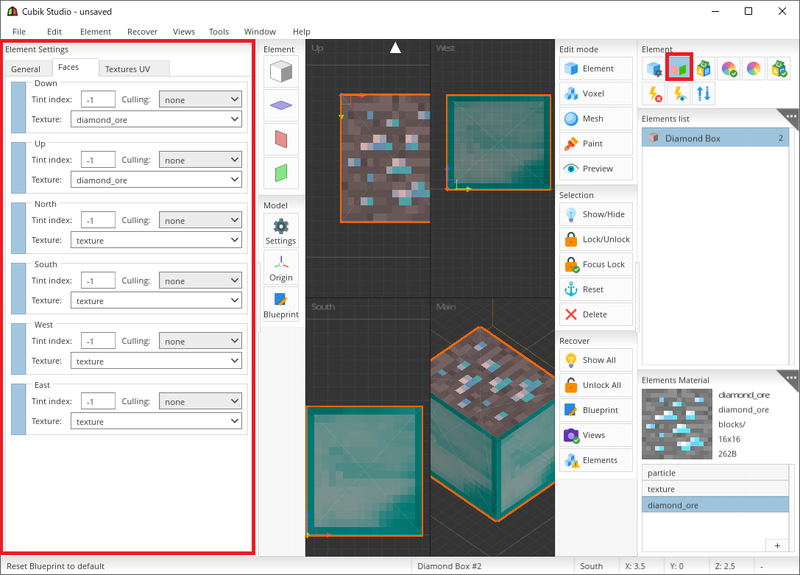Viewport: 800px width, 575px height.
Task: Open Up face Culling dropdown
Action: tap(201, 160)
